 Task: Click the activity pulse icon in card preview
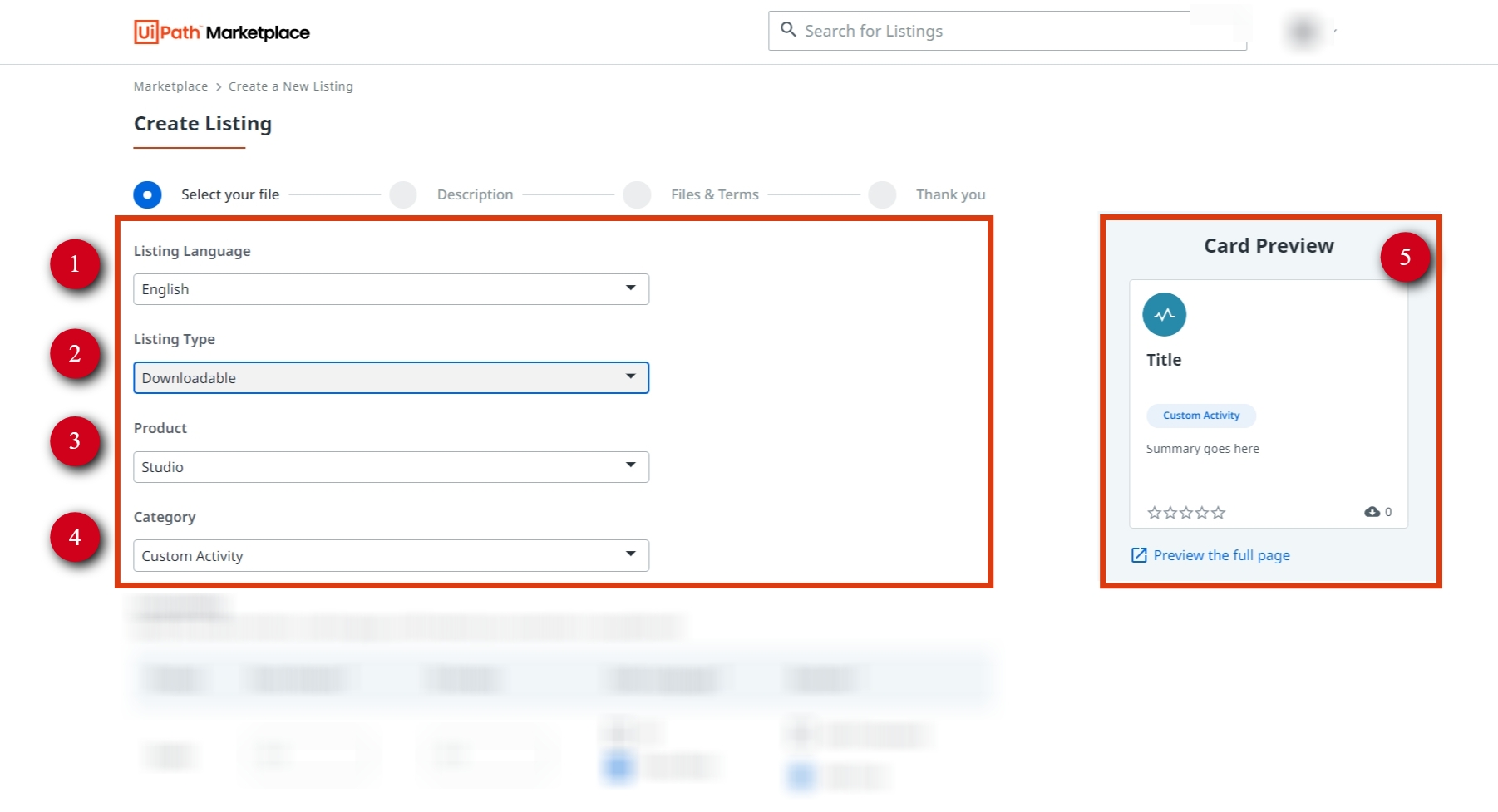(x=1164, y=314)
